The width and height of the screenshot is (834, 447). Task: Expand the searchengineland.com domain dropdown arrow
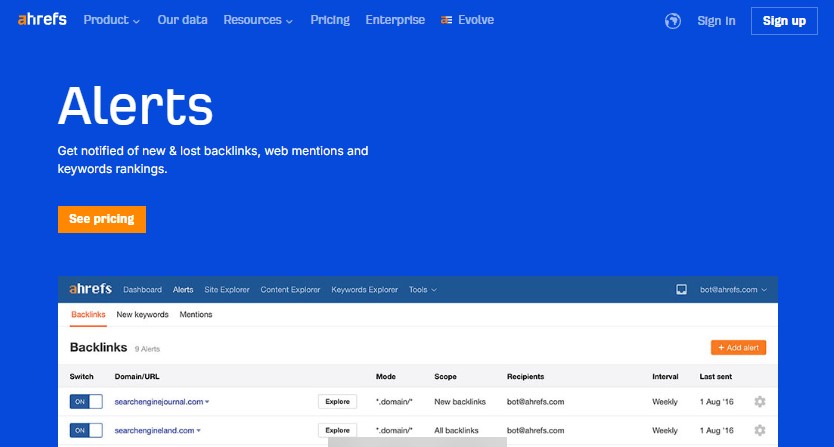[198, 431]
